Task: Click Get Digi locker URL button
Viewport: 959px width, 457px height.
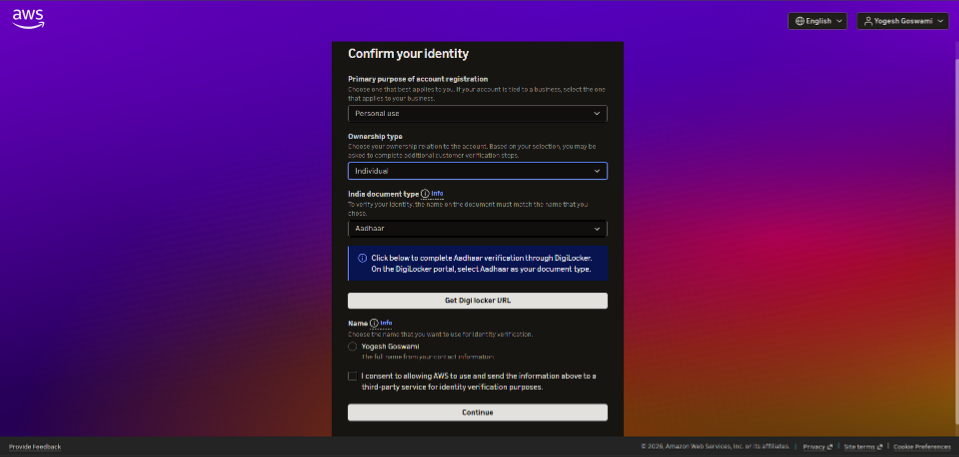Action: pos(478,300)
